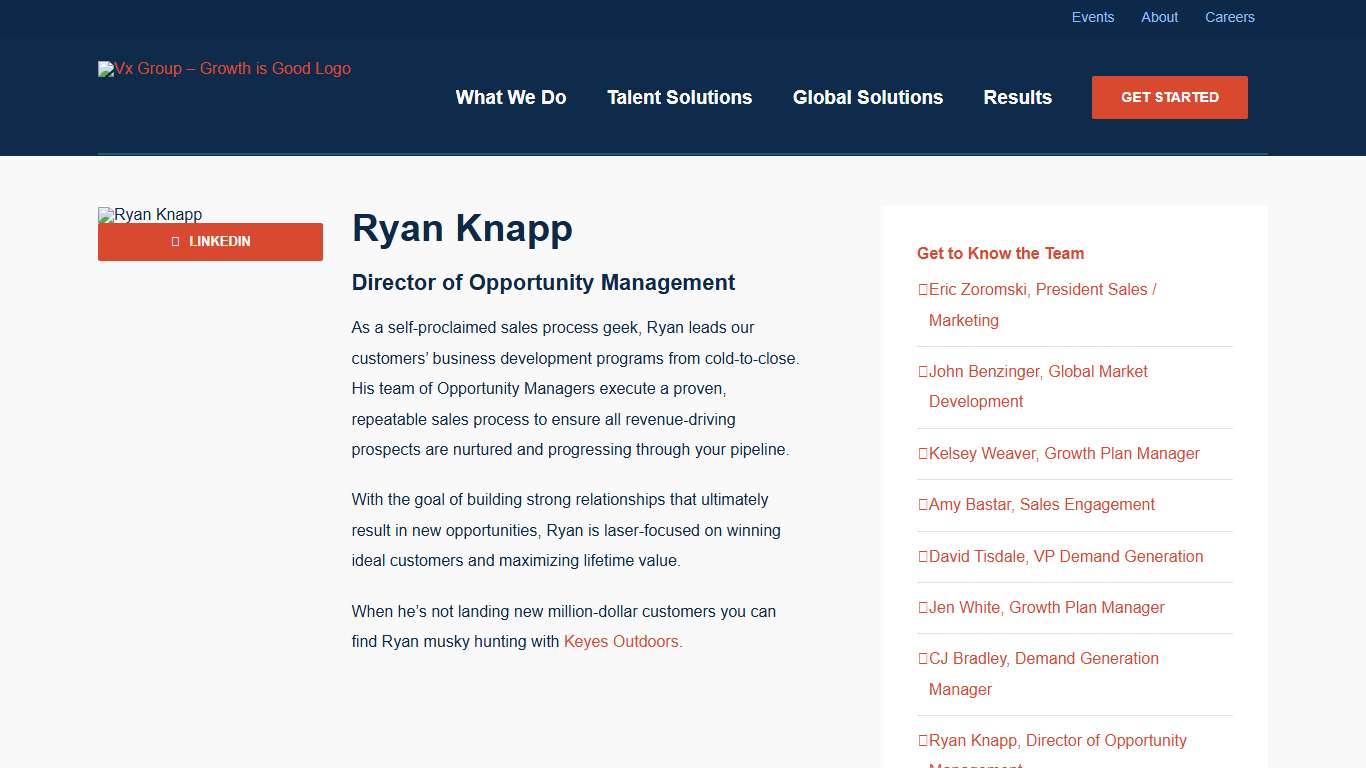Click the icon beside David Tisdale's entry
Screen dimensions: 1366x768
(921, 556)
